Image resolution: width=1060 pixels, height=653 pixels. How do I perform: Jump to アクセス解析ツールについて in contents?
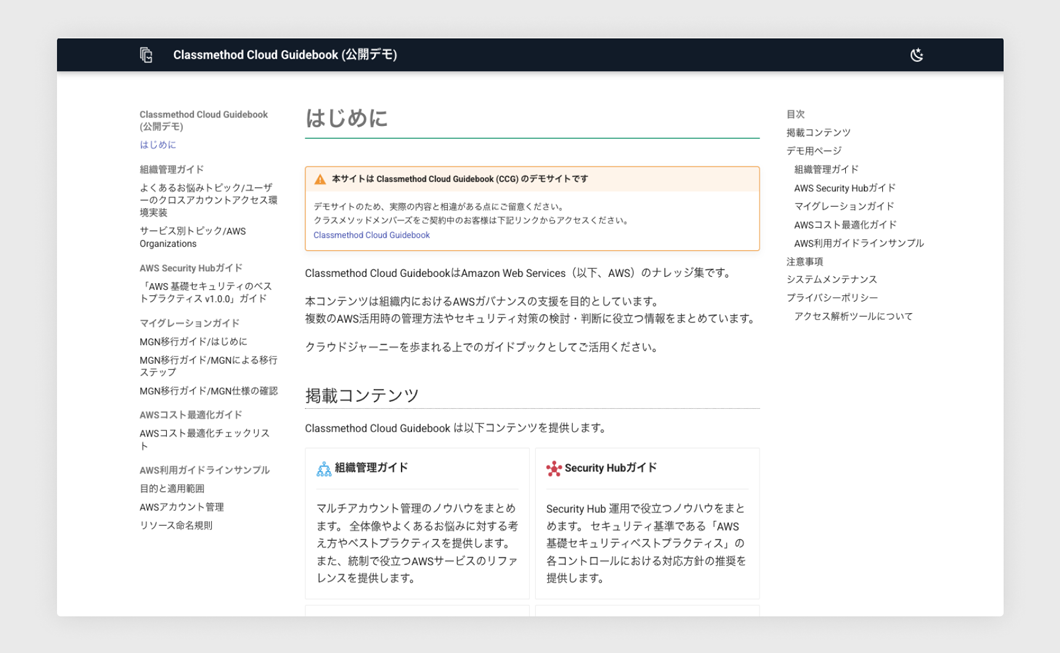(x=853, y=317)
